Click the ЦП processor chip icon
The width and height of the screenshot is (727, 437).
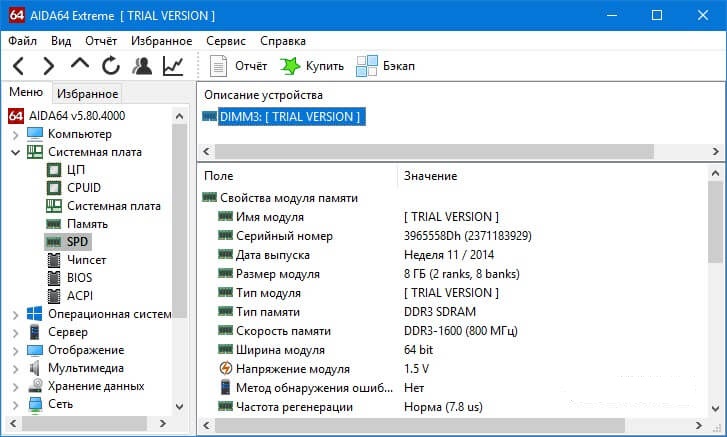[54, 170]
